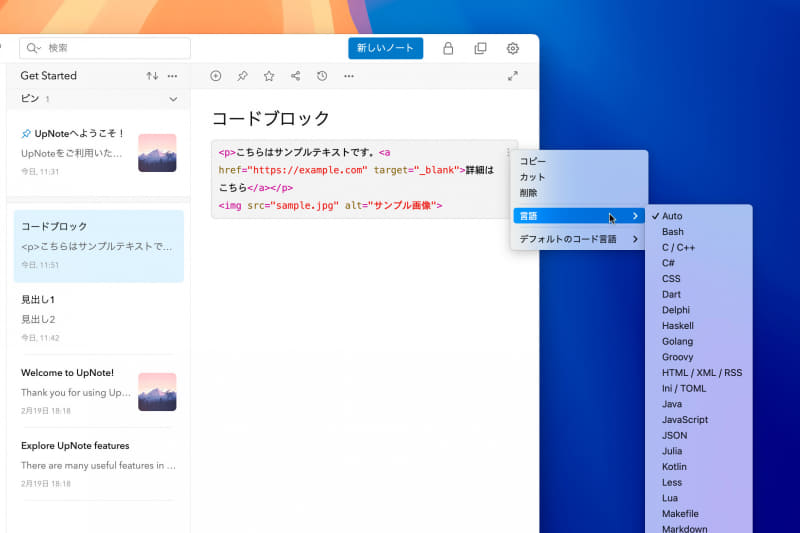Choose the checked Auto language option
This screenshot has height=533, width=800.
point(698,216)
